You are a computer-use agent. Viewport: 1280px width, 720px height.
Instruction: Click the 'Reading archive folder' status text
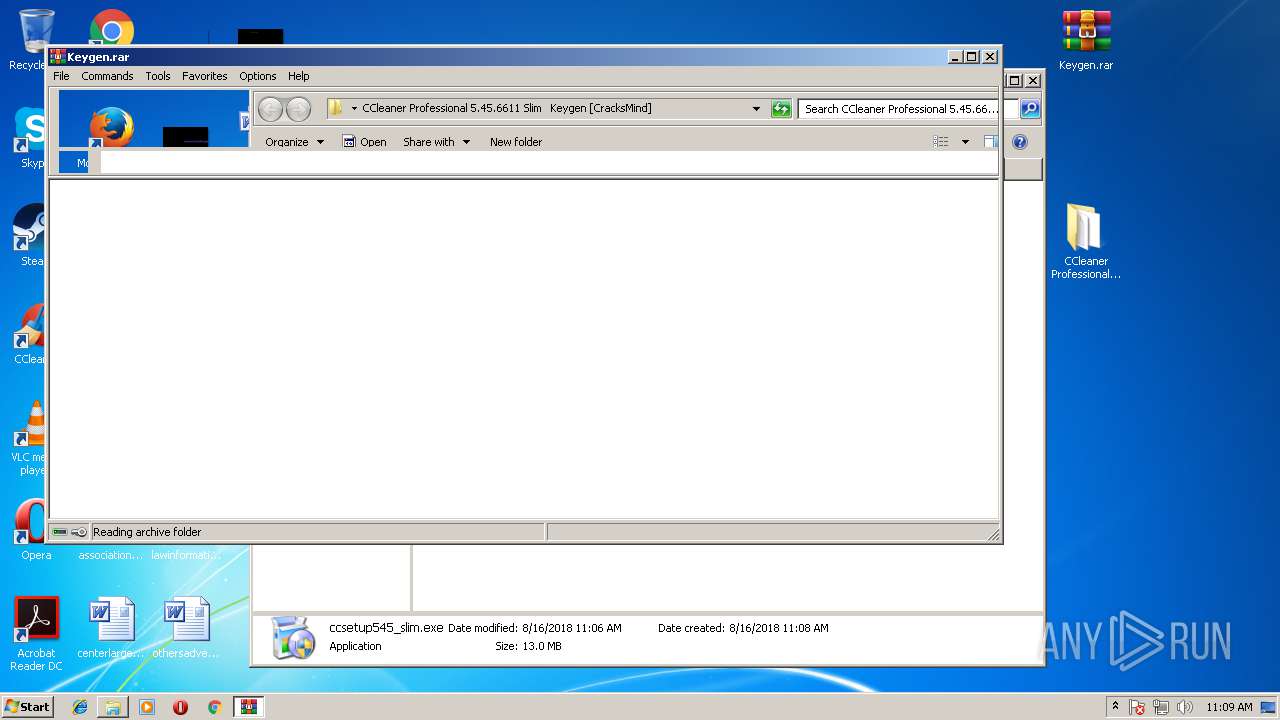pos(147,532)
